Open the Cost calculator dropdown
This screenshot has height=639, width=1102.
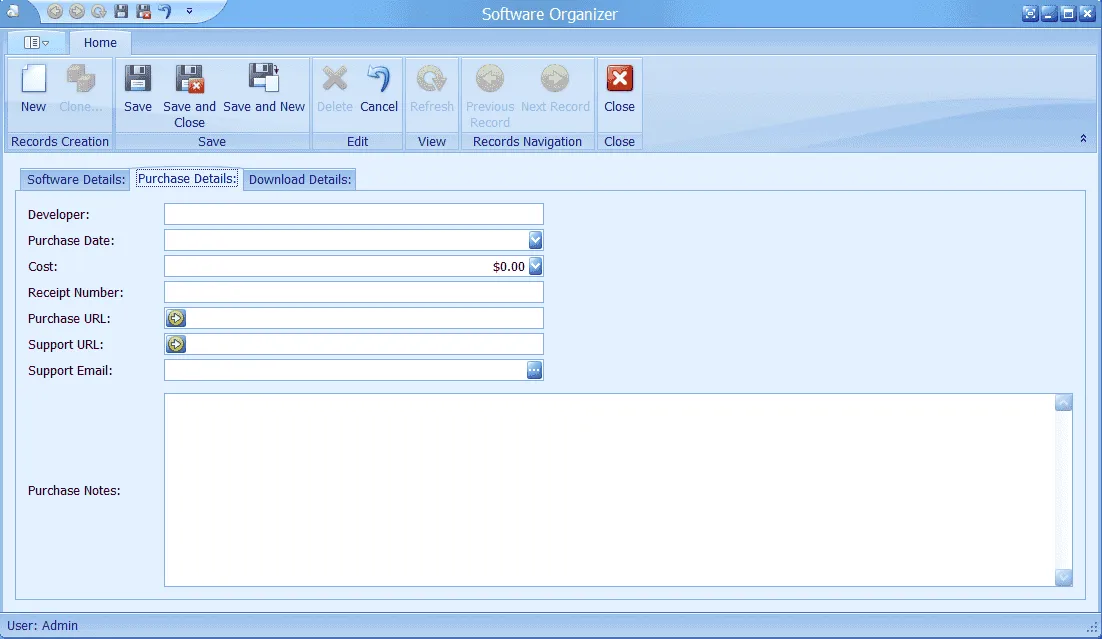[535, 266]
